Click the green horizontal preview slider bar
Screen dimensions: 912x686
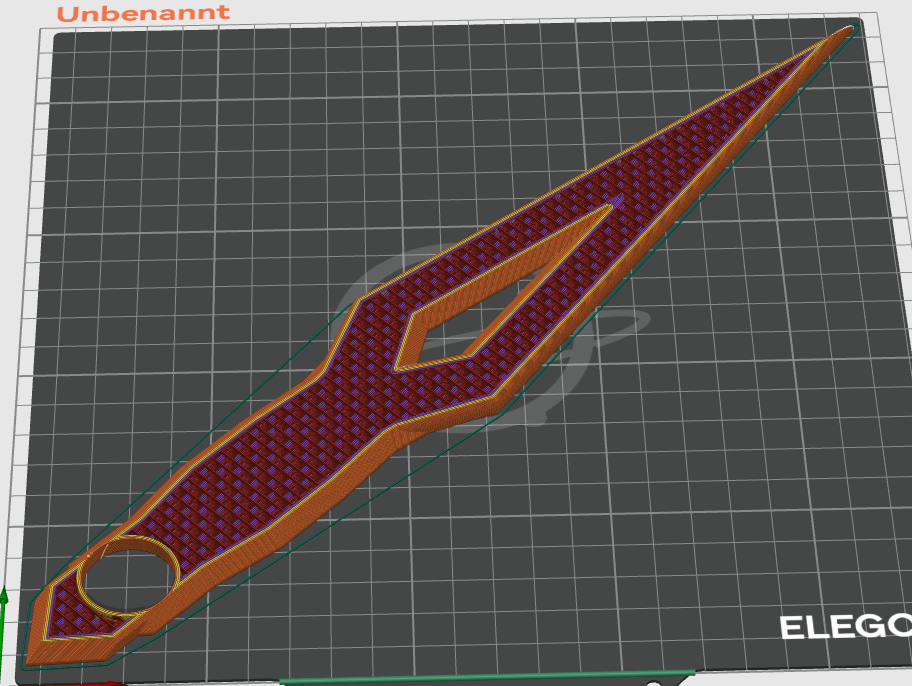coord(487,677)
